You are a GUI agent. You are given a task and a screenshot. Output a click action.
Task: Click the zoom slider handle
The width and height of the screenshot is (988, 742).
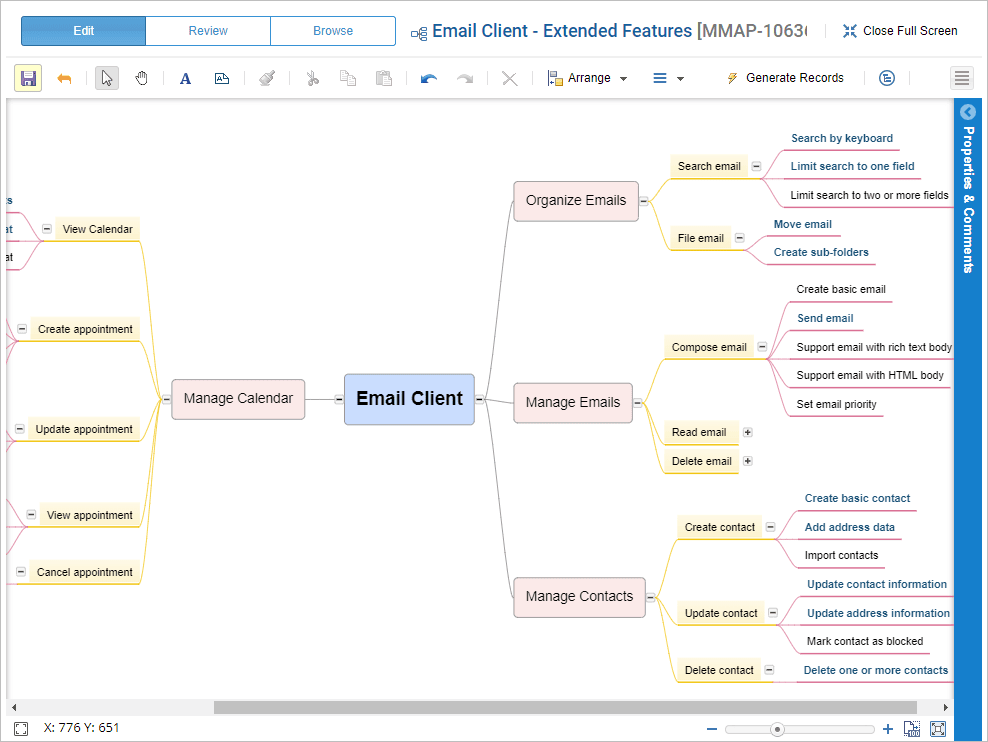777,729
